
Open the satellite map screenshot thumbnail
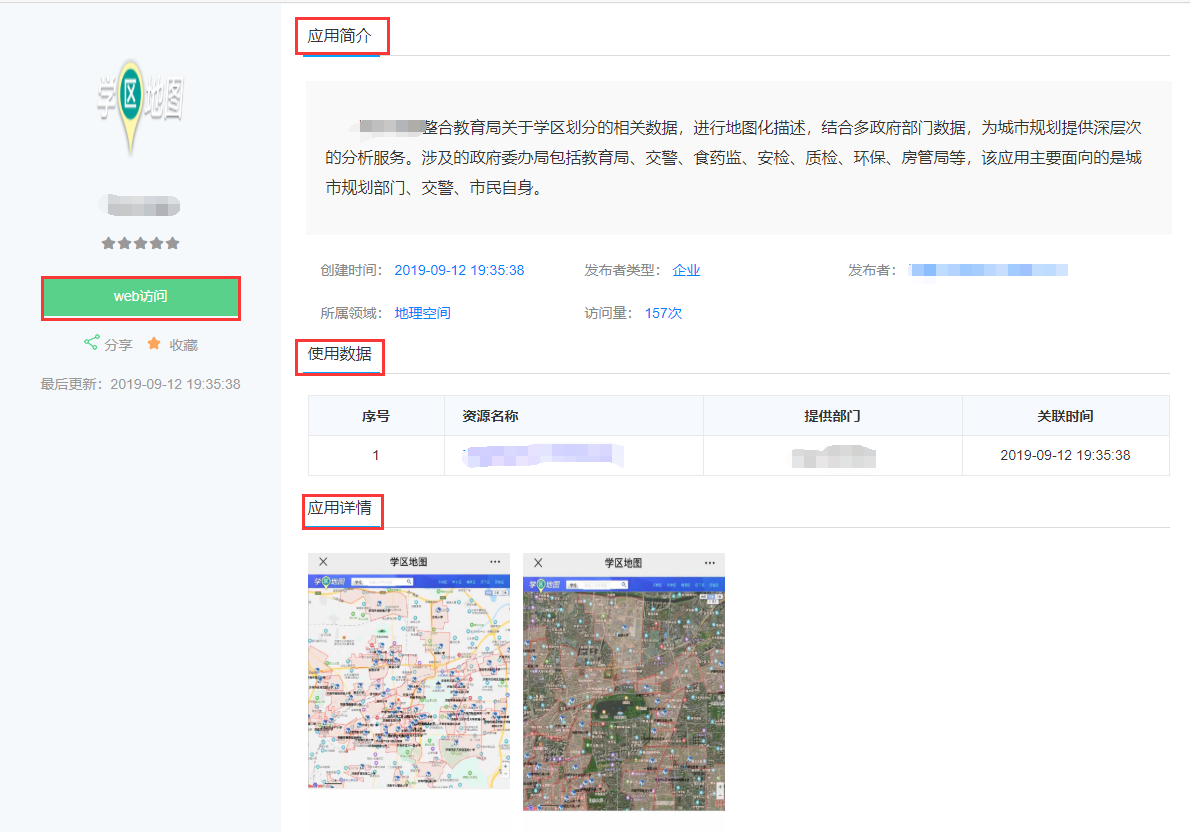click(x=623, y=690)
